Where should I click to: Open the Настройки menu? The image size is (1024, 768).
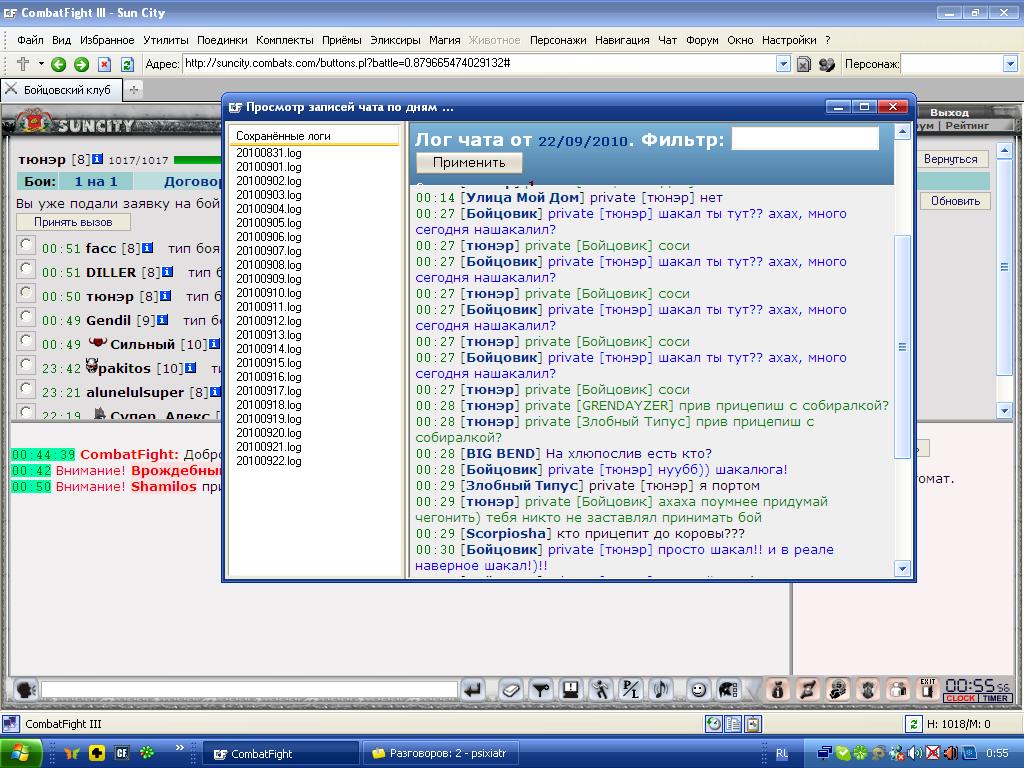click(789, 40)
